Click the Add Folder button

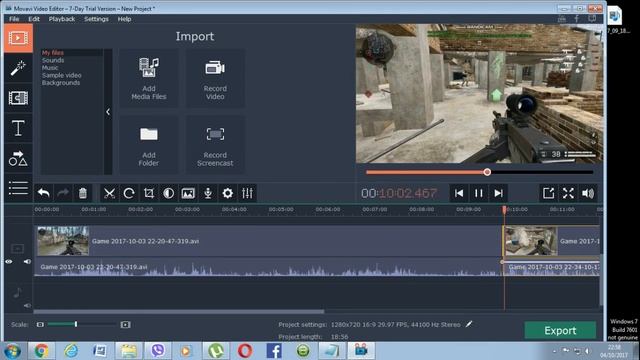click(149, 145)
